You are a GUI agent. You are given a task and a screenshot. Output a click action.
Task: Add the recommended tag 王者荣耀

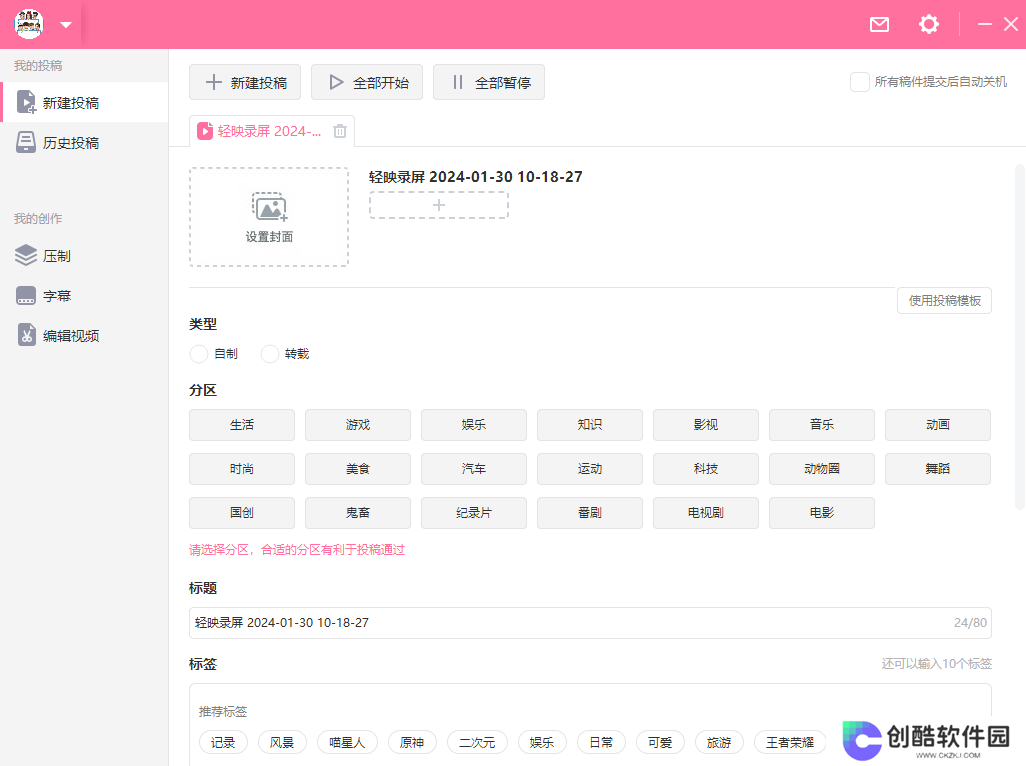(790, 742)
